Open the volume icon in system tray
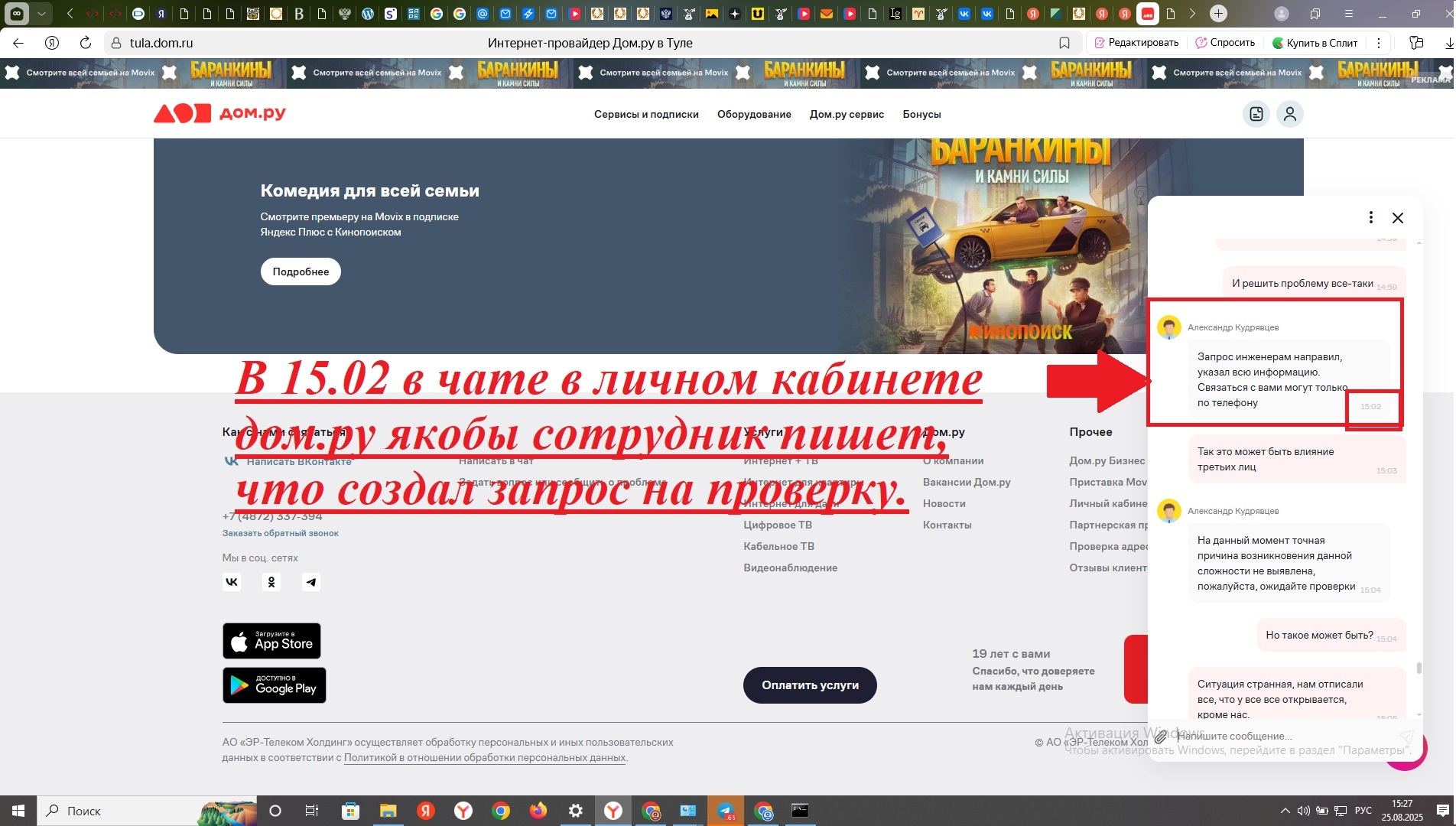 pos(1303,811)
